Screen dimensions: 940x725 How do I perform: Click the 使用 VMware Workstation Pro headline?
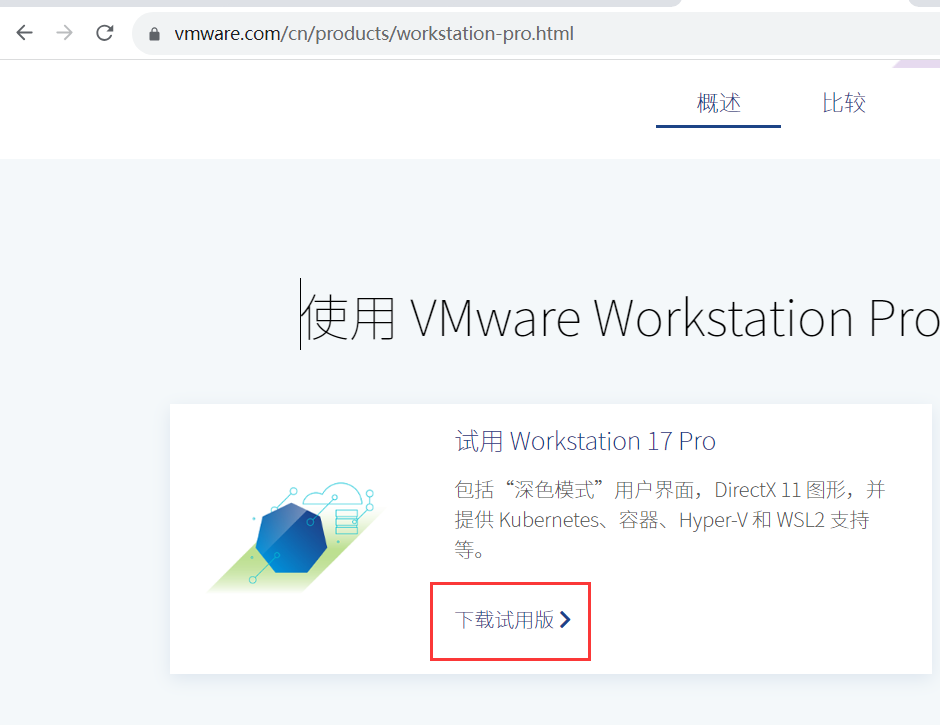[619, 318]
